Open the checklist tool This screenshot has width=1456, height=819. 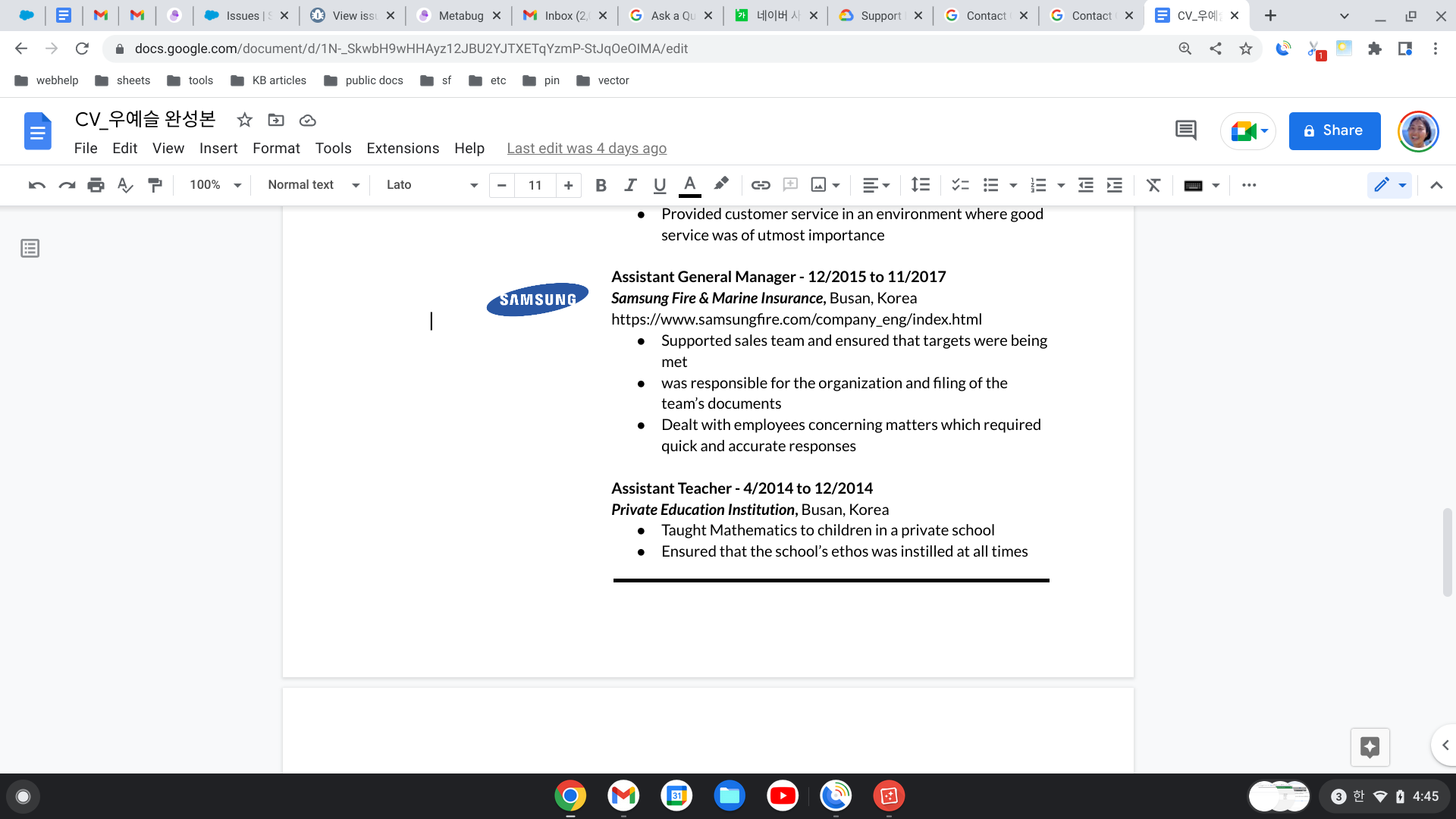tap(960, 185)
